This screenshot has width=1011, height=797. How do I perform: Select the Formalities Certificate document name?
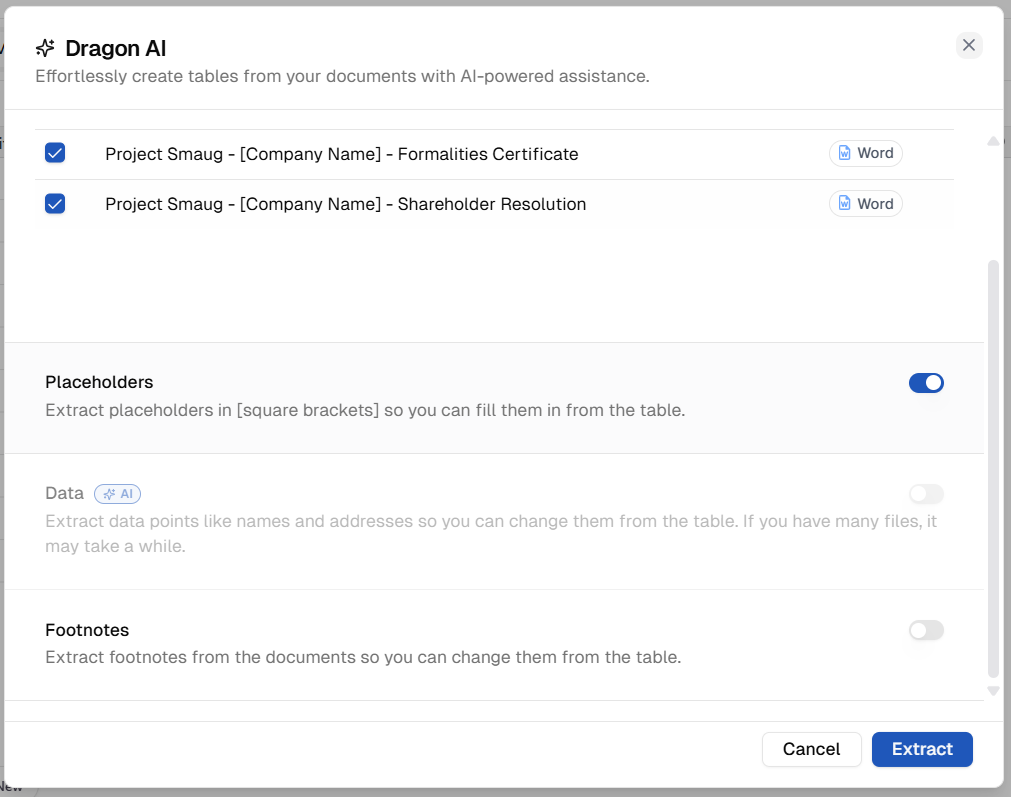(x=342, y=154)
